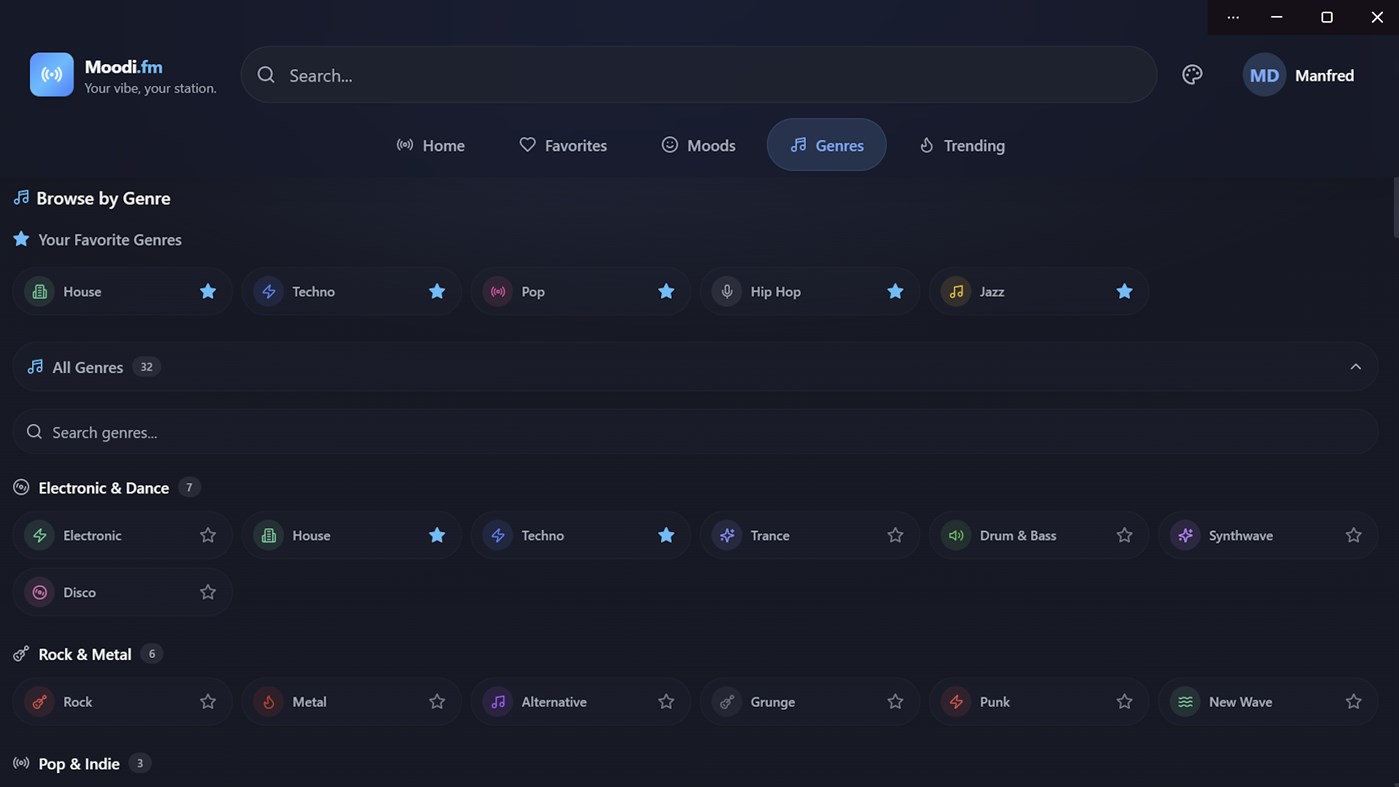Select the Hip Hop microphone icon in favorites
The height and width of the screenshot is (787, 1399).
(727, 291)
